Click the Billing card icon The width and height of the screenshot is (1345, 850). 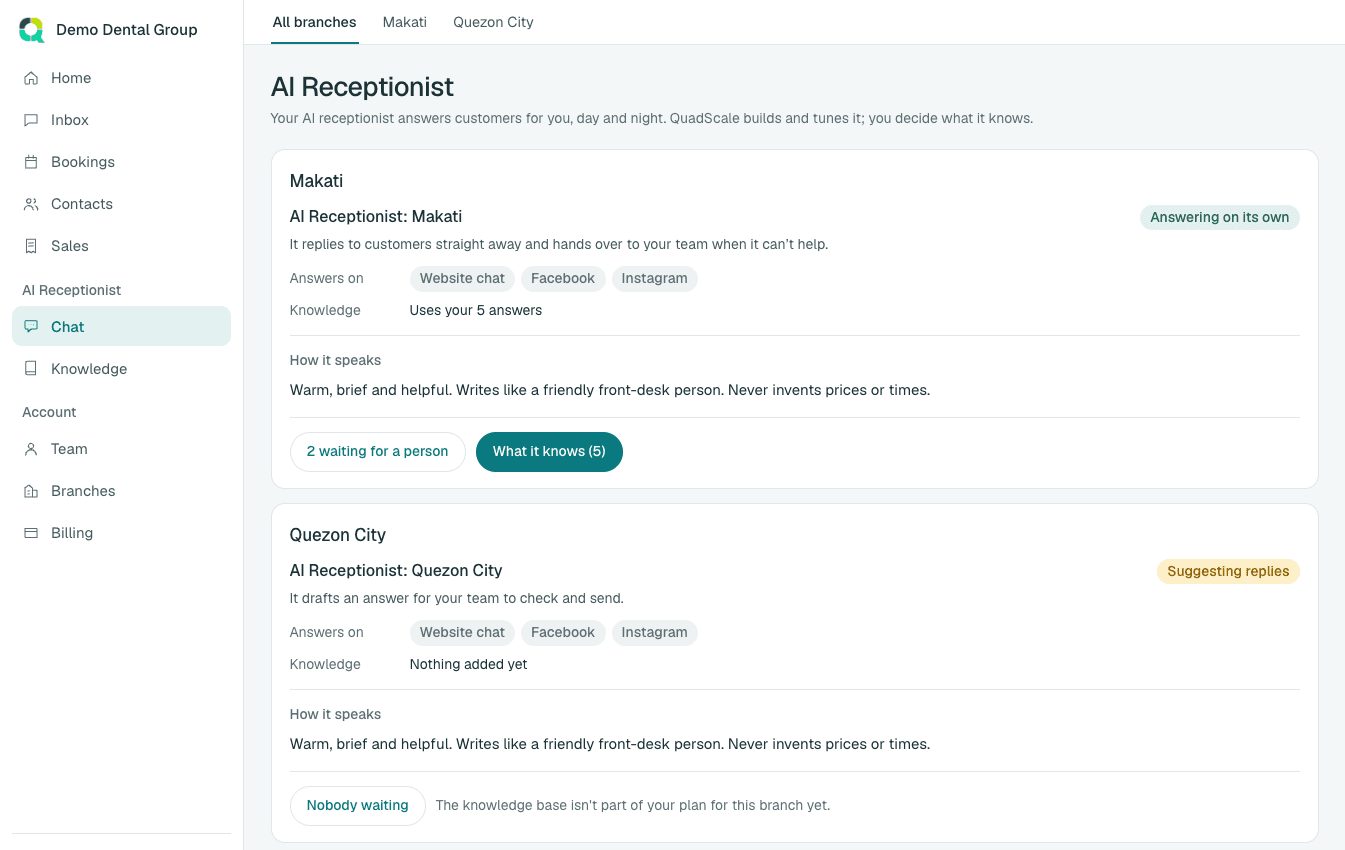click(31, 533)
